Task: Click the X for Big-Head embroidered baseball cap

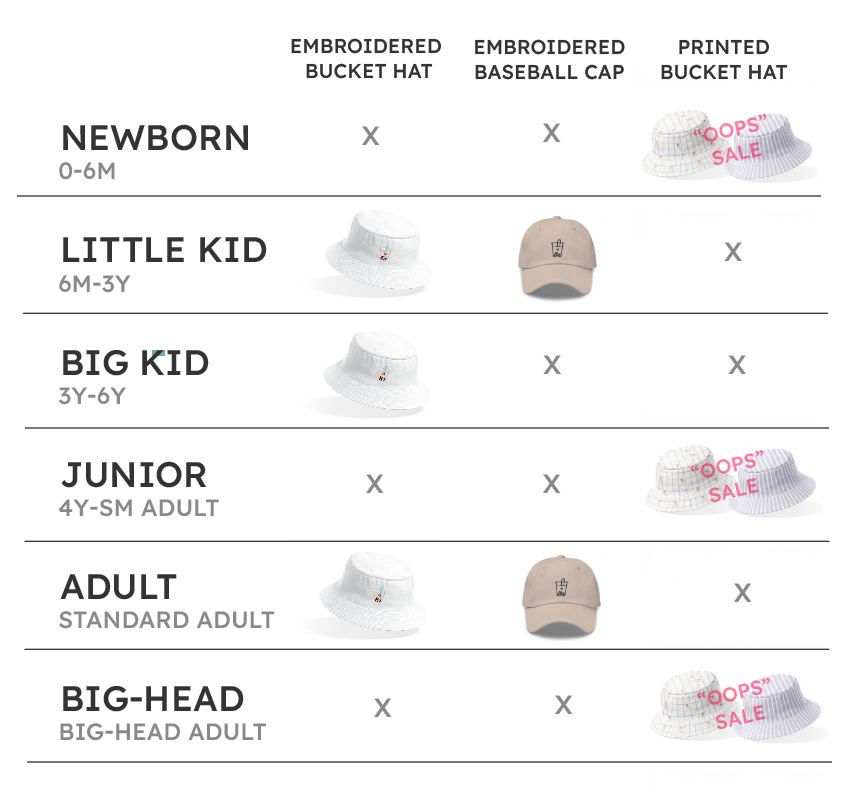Action: [563, 706]
